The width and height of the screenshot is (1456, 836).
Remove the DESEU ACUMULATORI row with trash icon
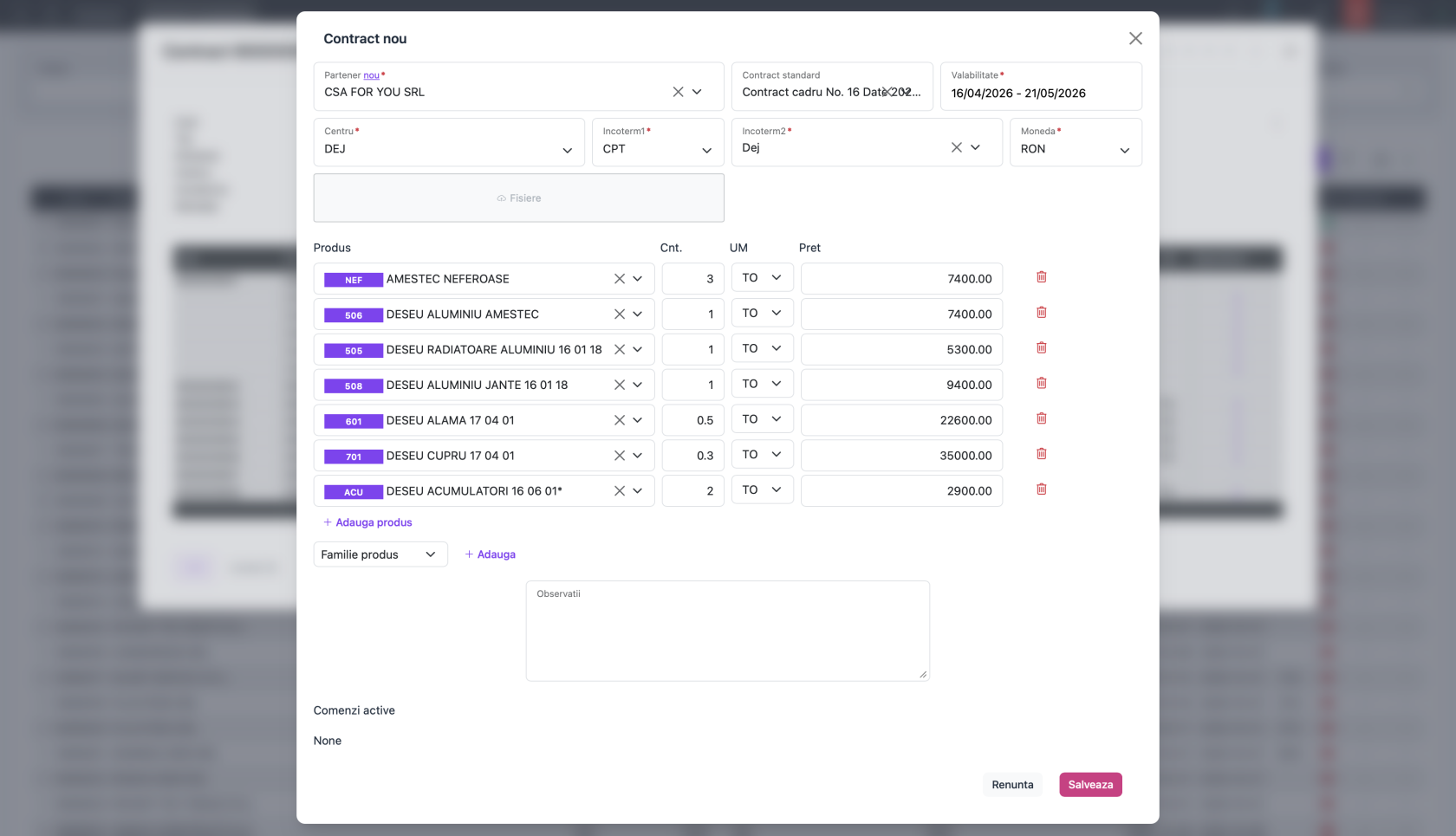tap(1042, 489)
